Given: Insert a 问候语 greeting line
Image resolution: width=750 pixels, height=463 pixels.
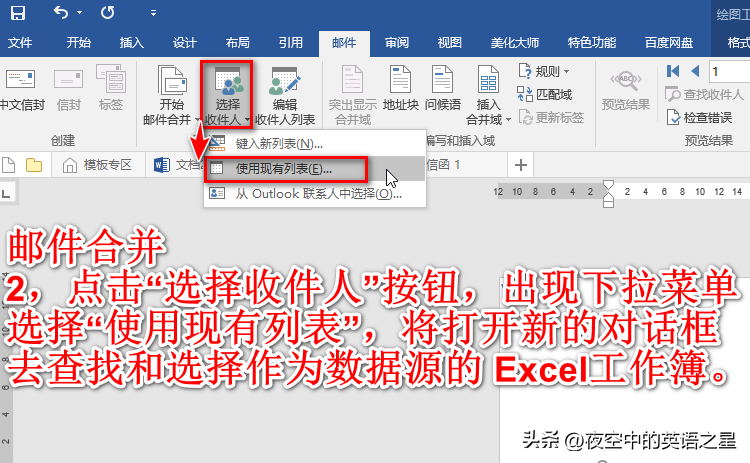Looking at the screenshot, I should [x=442, y=88].
